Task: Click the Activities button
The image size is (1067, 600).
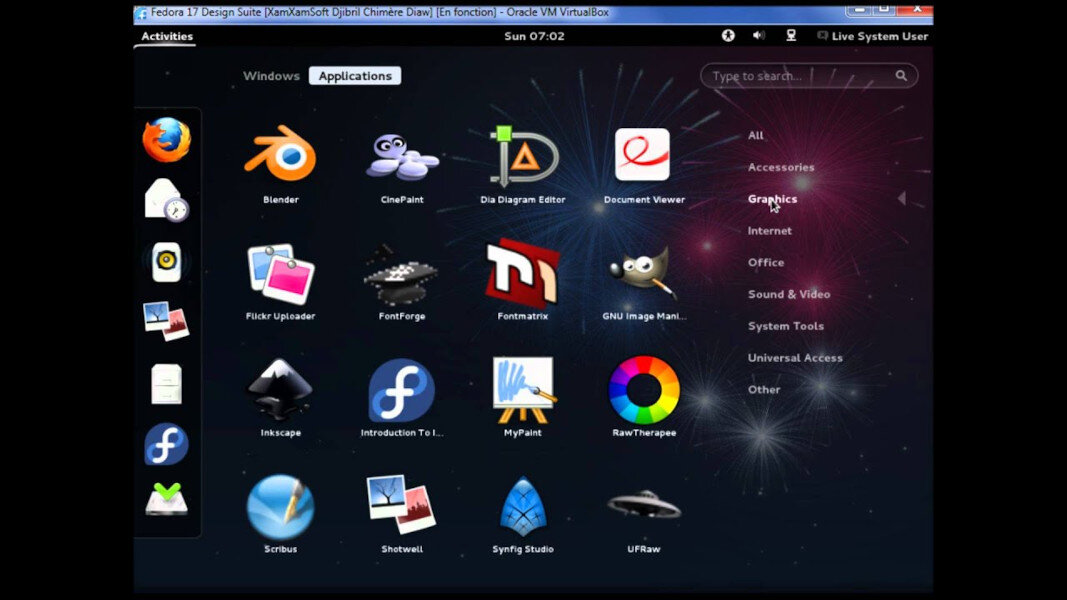Action: [167, 36]
